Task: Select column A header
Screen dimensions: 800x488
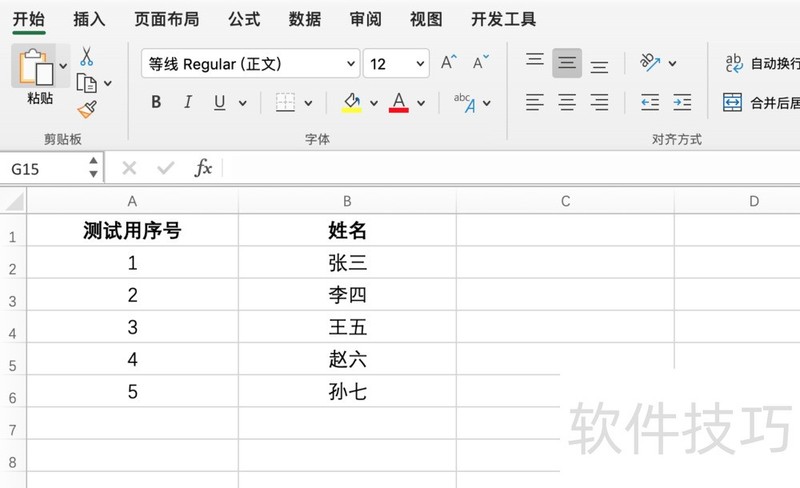Action: pos(132,201)
